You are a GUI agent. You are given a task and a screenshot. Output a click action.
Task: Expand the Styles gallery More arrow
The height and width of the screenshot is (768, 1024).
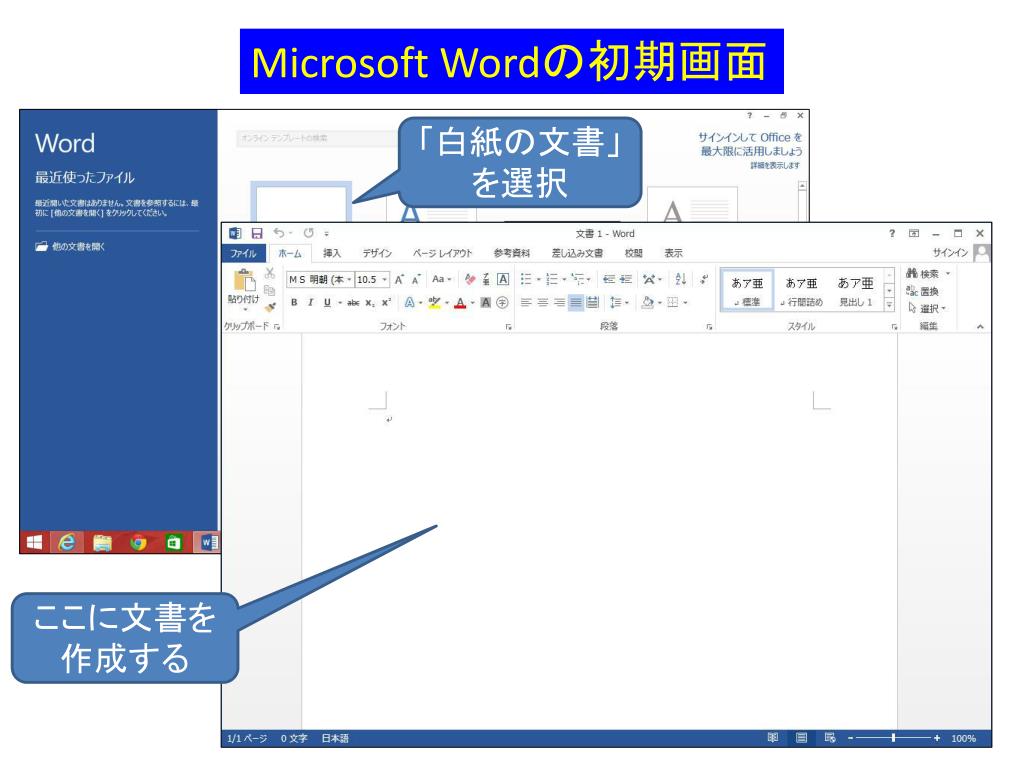[889, 304]
